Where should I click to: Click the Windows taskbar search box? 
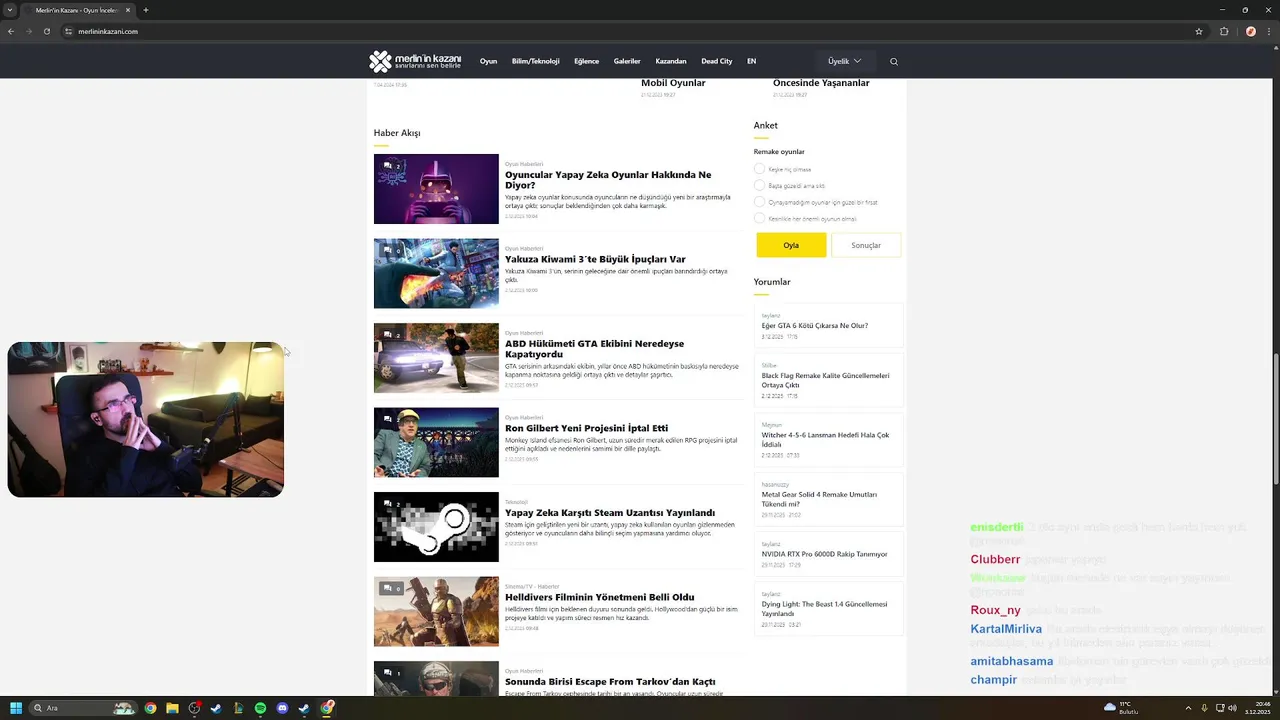coord(84,708)
